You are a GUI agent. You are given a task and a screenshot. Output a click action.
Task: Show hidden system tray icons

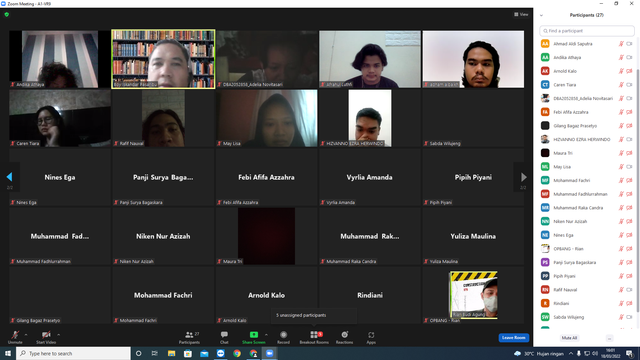coord(571,353)
